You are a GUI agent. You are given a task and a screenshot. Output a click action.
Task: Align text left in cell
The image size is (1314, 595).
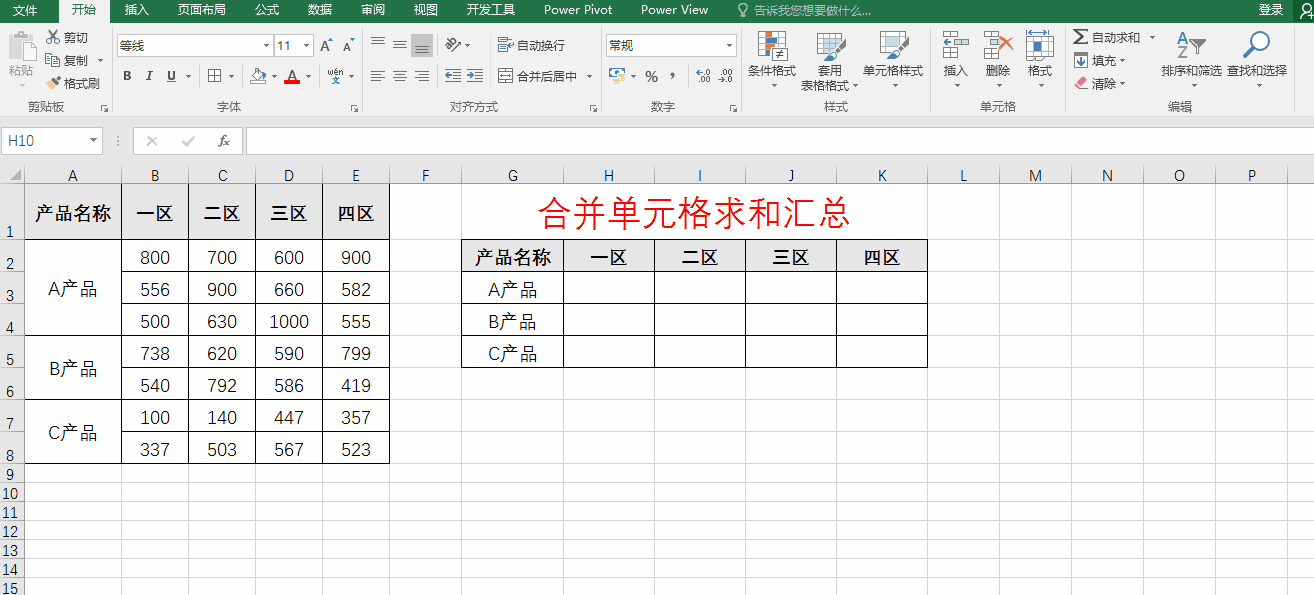pyautogui.click(x=378, y=76)
